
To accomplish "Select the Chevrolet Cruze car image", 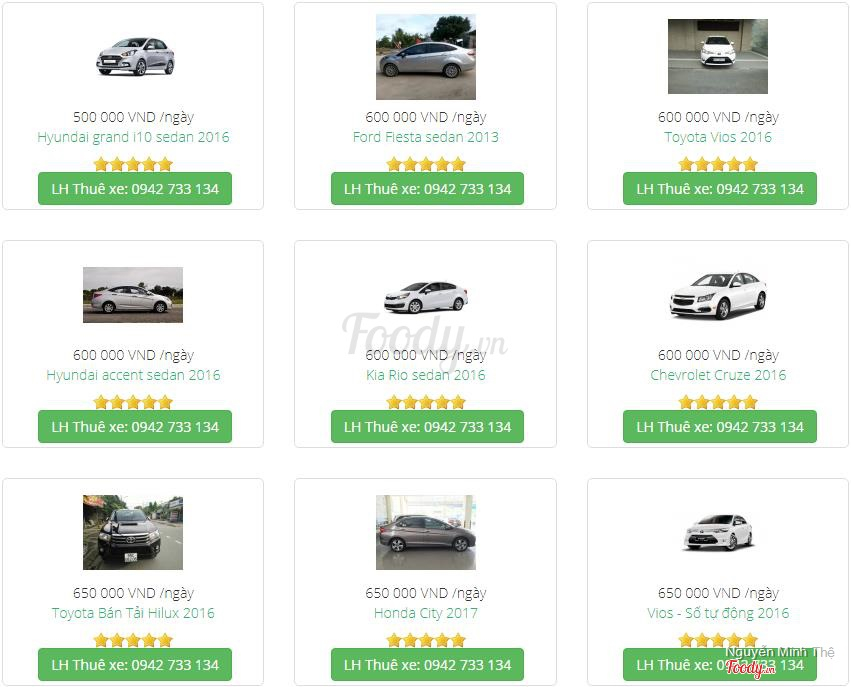I will click(717, 295).
